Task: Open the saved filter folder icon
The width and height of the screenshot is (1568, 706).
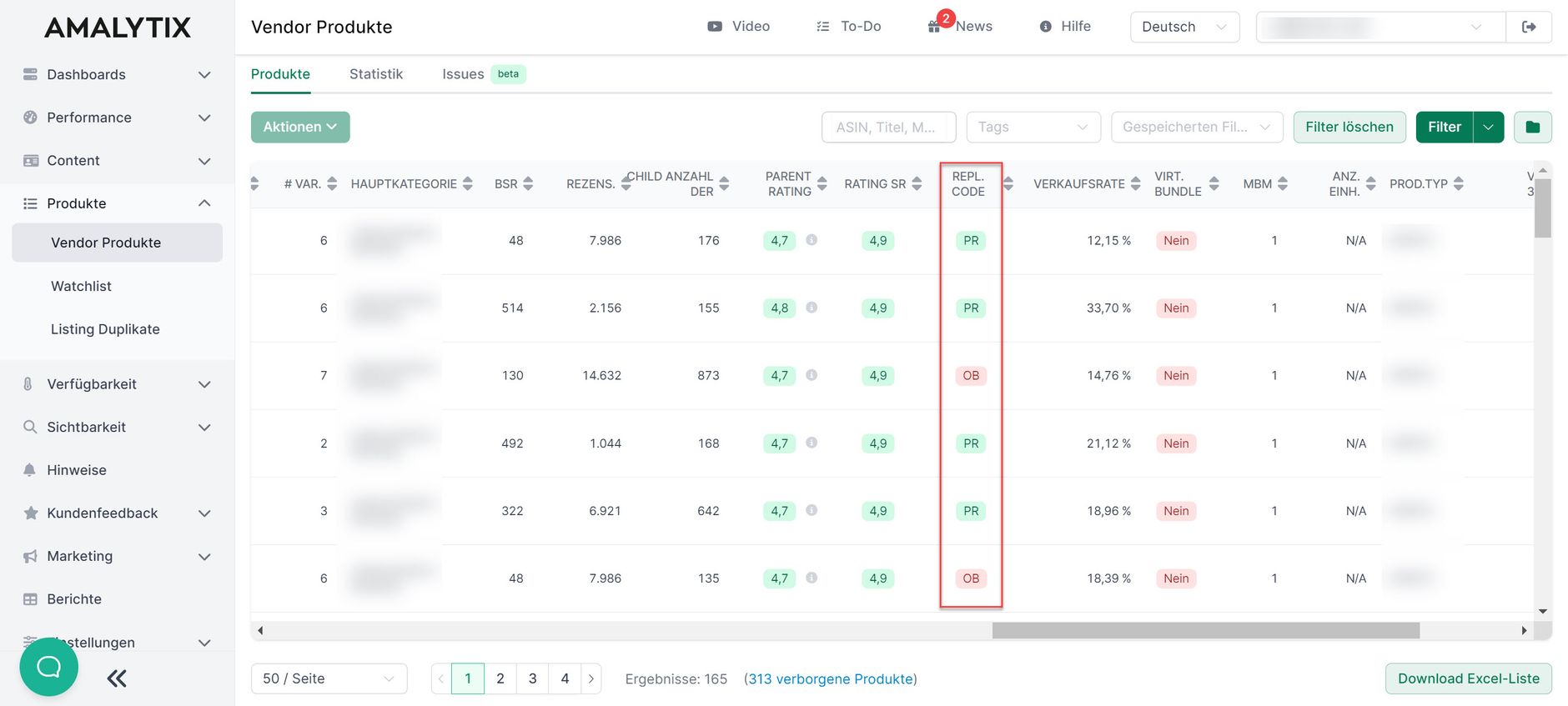Action: pyautogui.click(x=1532, y=127)
